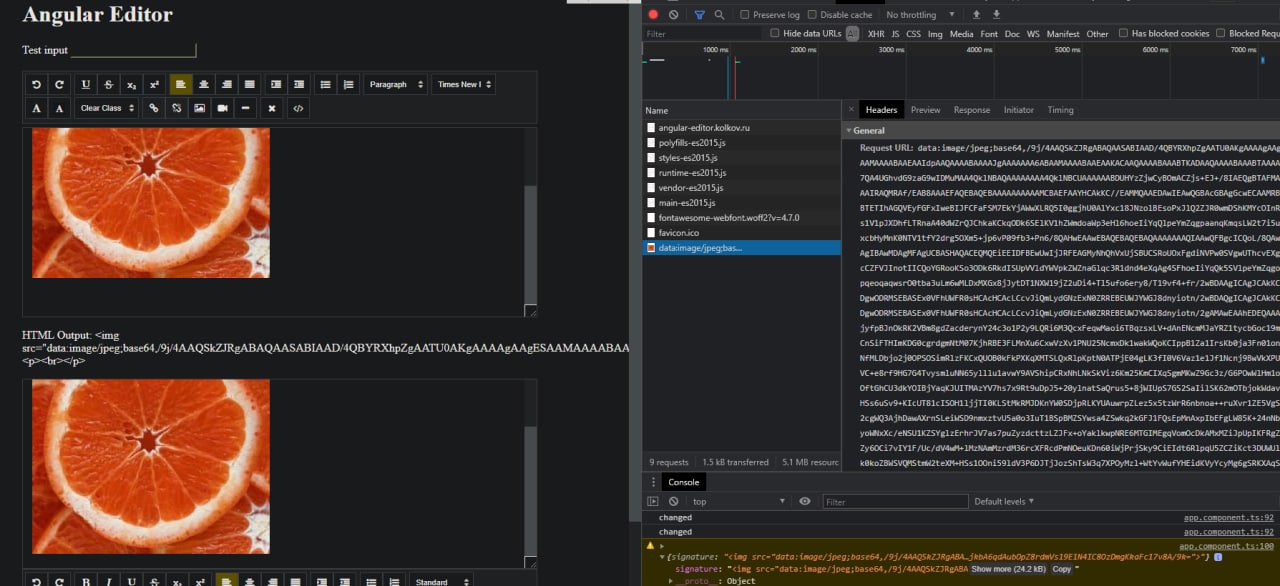The image size is (1280, 586).
Task: Click the undo icon in editor toolbar
Action: (37, 85)
